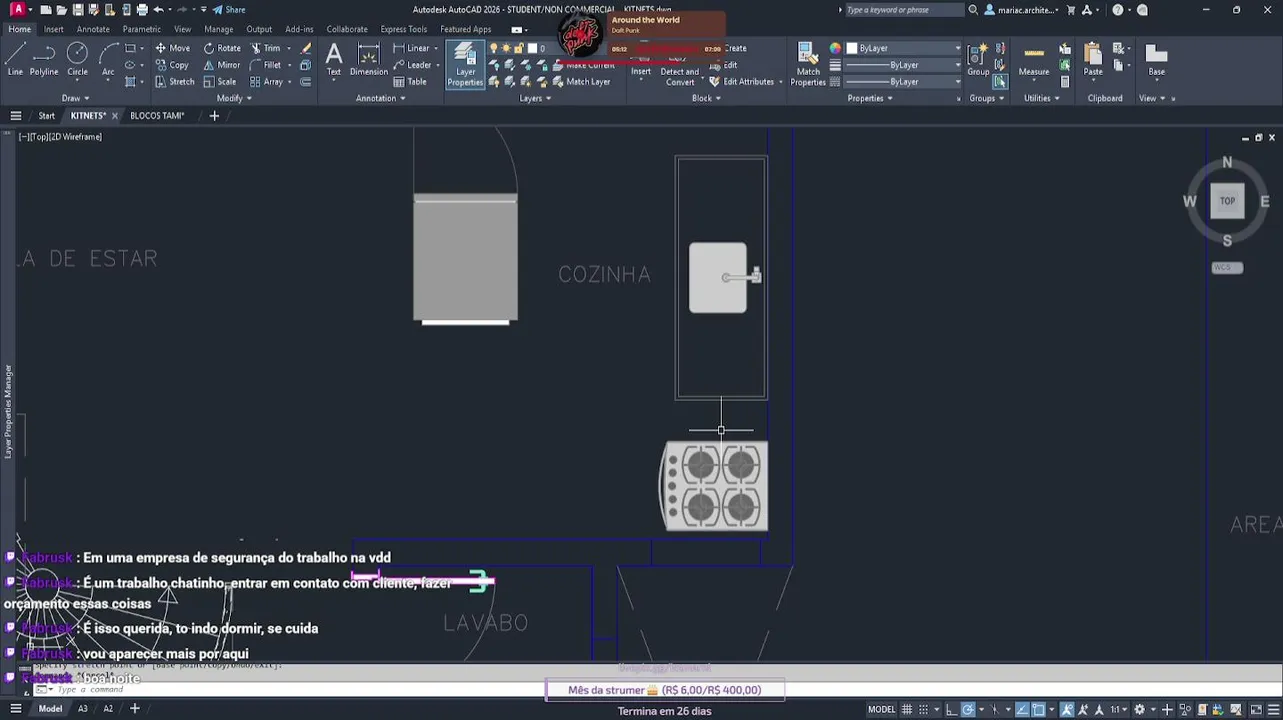Click the MODEL space button
Viewport: 1283px width, 720px height.
pos(881,710)
